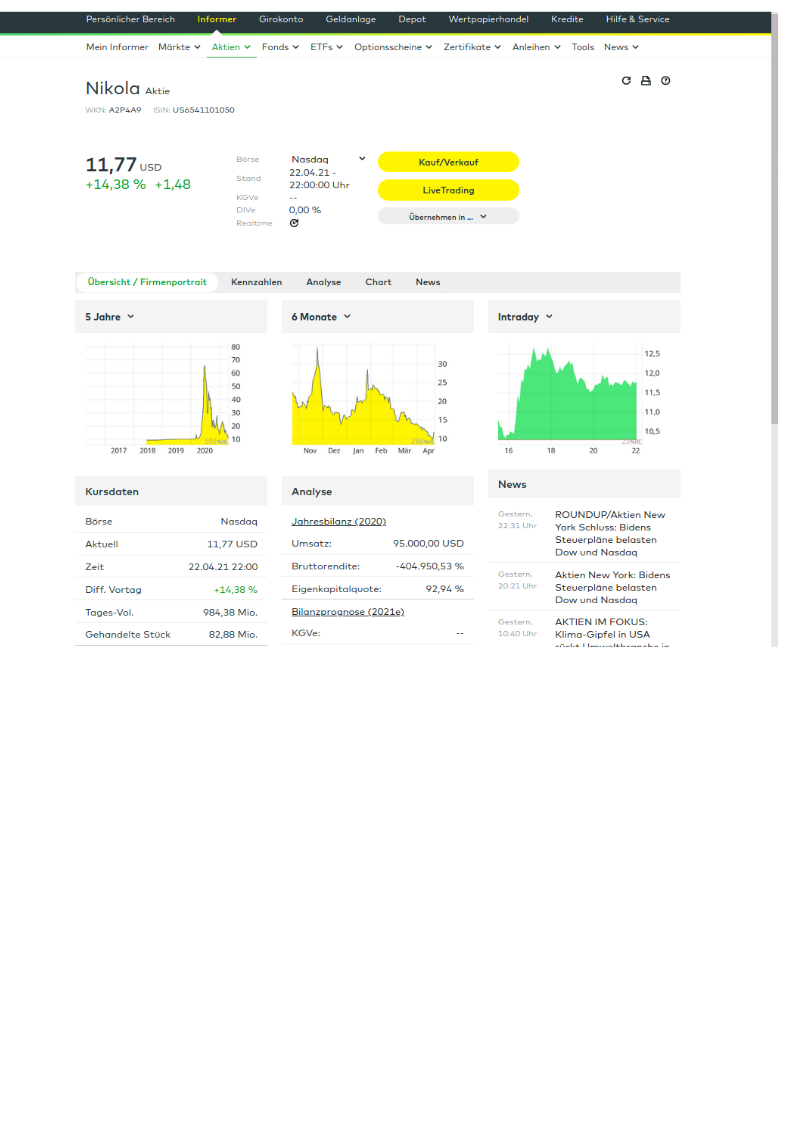Viewport: 794px width, 1123px height.
Task: Select Informer in top navigation
Action: (x=217, y=19)
